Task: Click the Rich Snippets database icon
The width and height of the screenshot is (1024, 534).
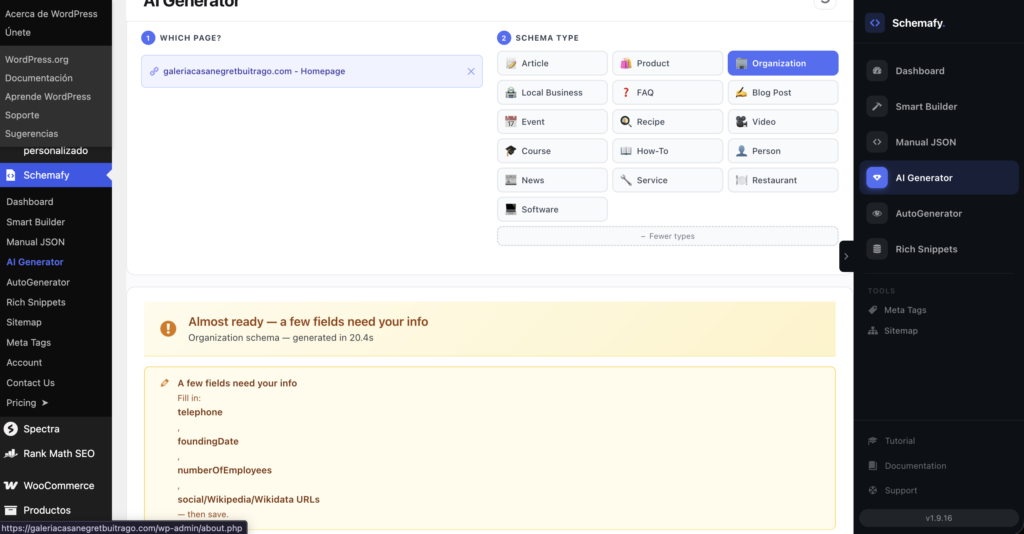Action: (877, 249)
